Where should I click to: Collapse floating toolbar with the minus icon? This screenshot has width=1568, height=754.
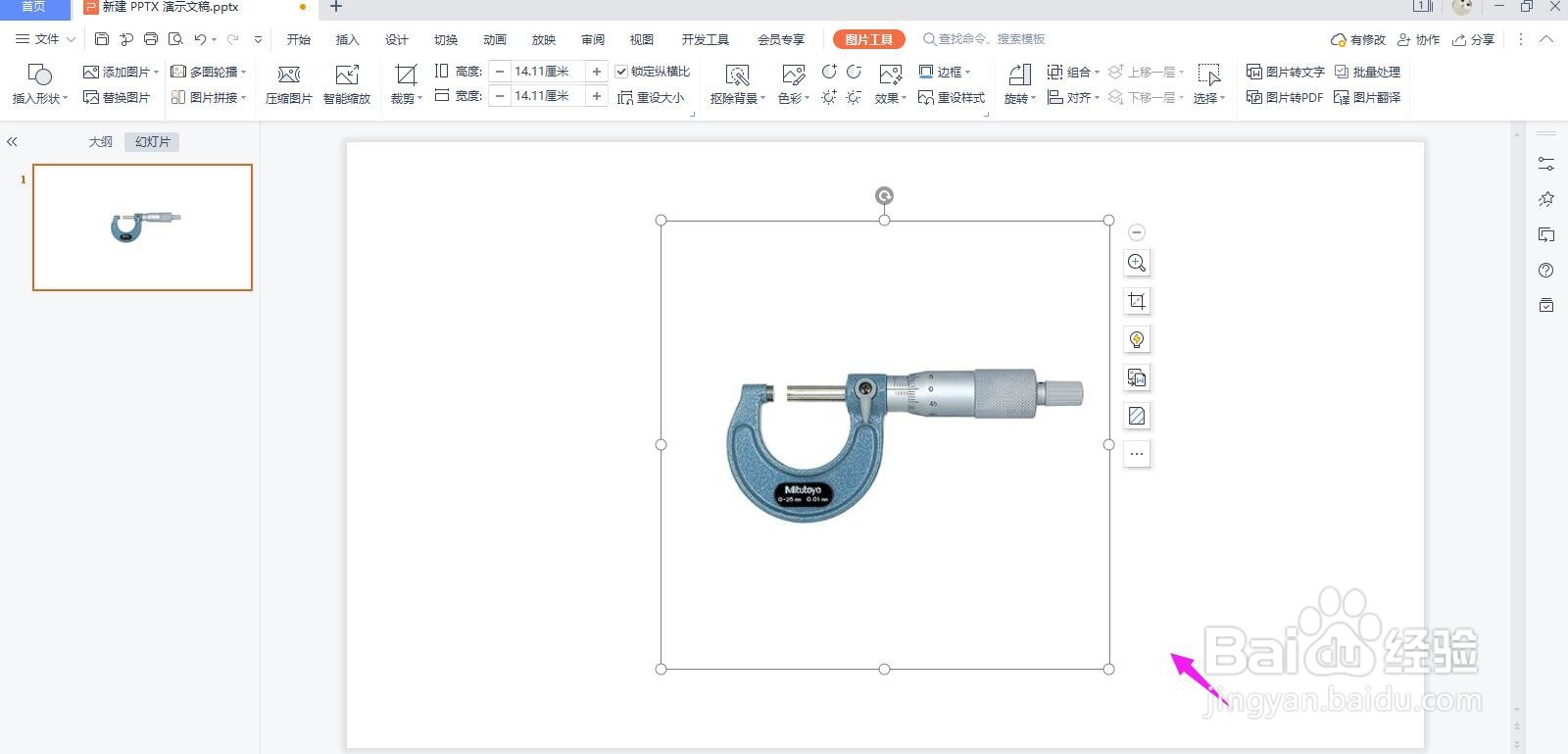click(x=1137, y=232)
